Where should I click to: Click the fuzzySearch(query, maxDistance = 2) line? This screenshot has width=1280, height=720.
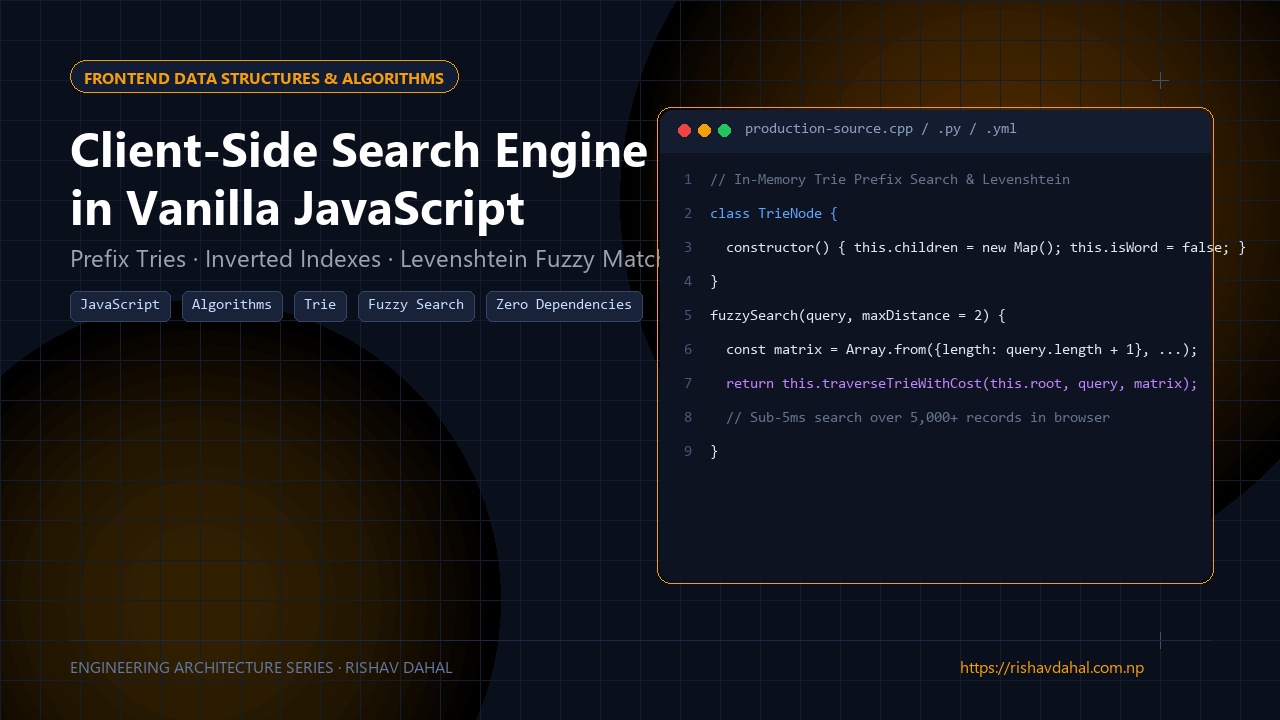(858, 316)
